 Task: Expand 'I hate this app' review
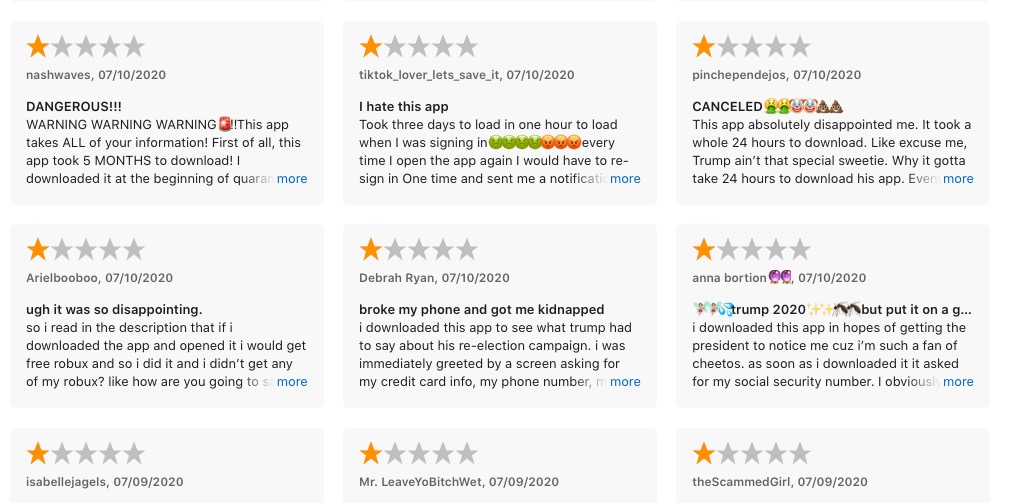click(625, 179)
